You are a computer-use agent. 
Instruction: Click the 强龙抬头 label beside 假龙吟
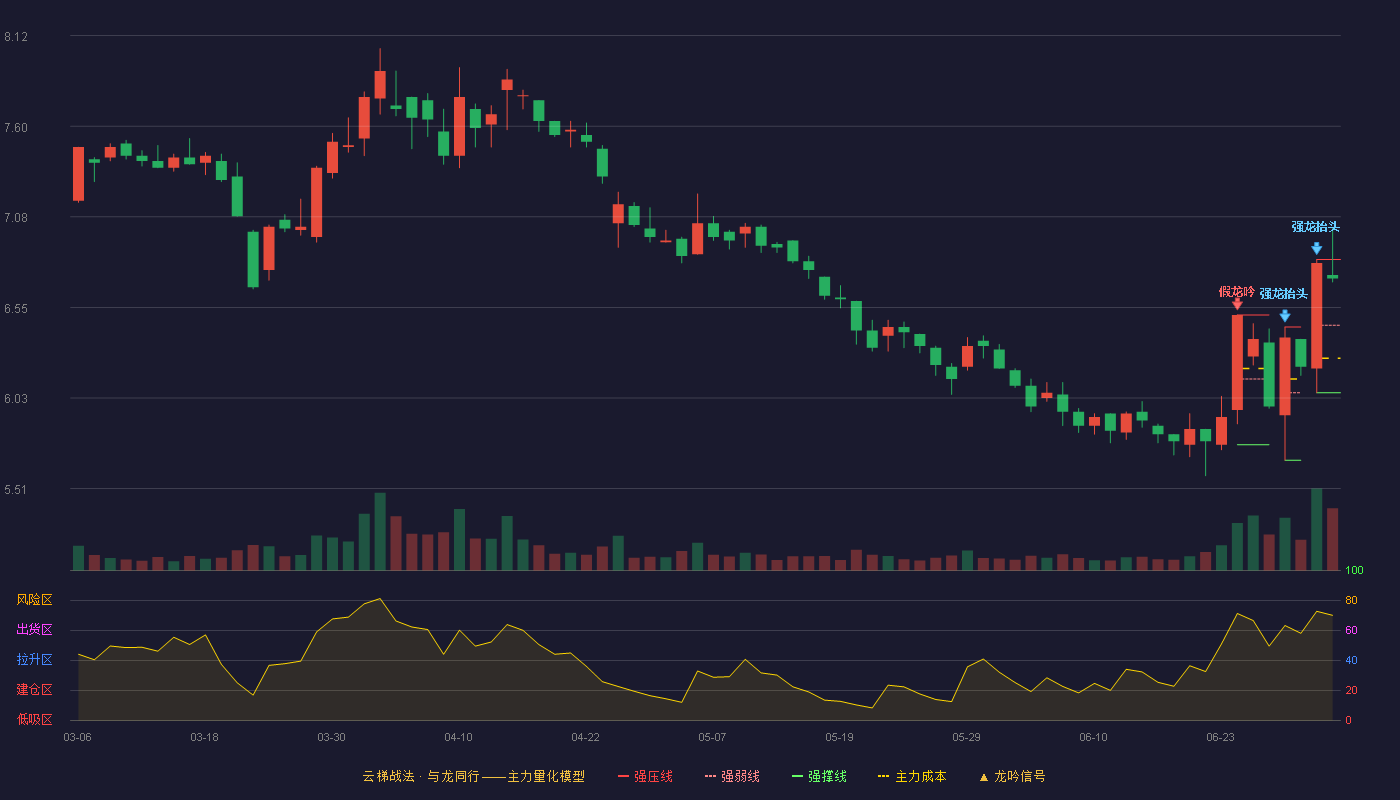click(x=1284, y=294)
